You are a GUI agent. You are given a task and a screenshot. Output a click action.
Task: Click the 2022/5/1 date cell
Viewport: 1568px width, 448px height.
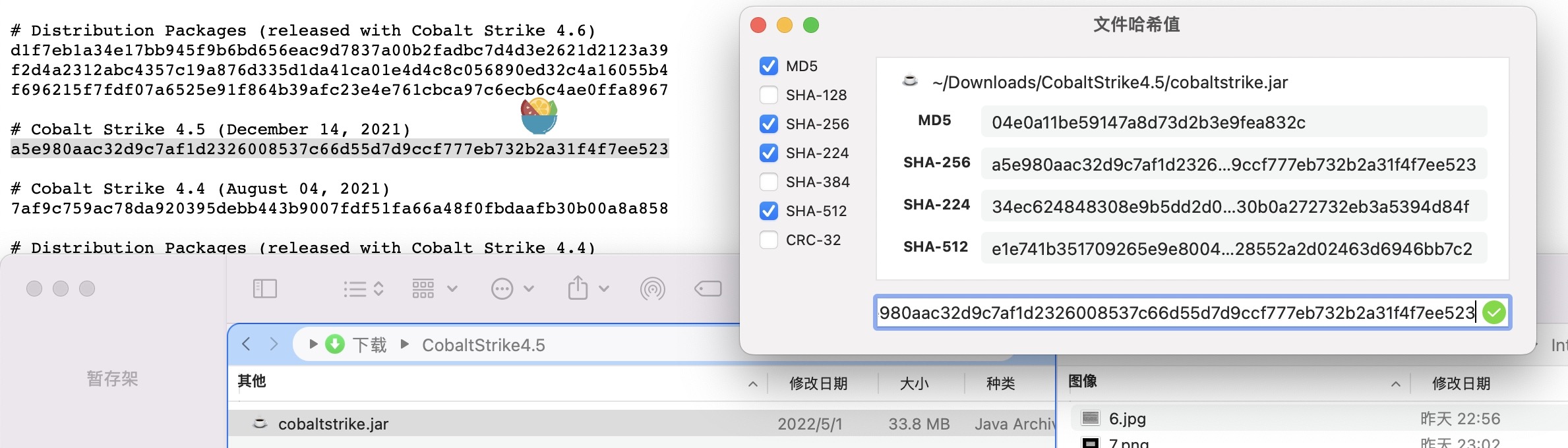810,424
